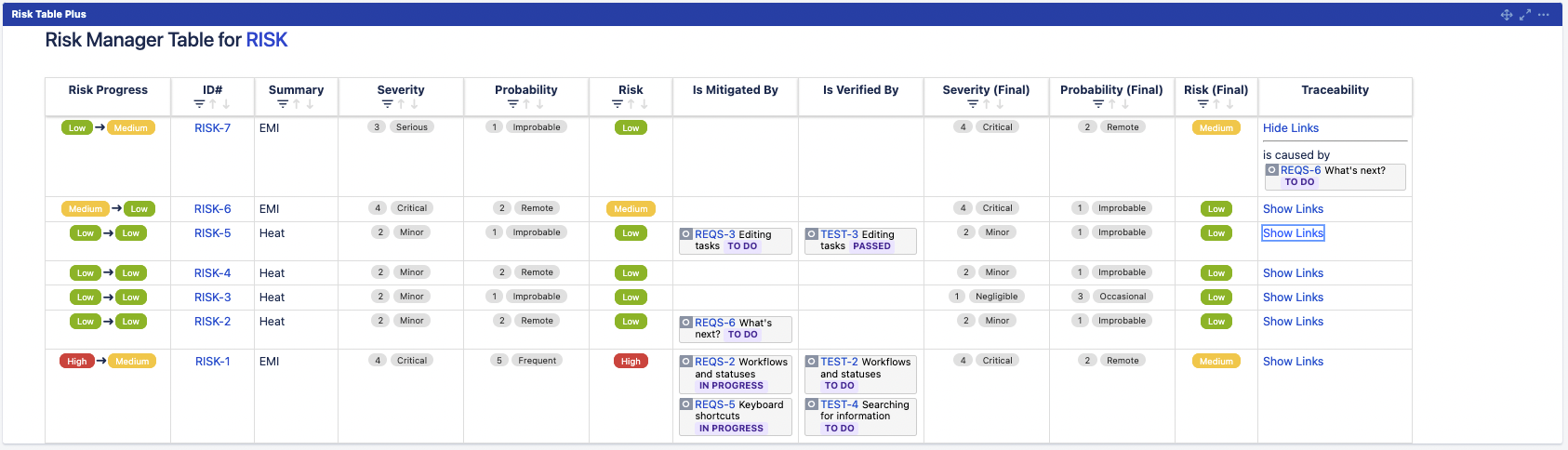Open the three-dots gadget menu

pos(1544,15)
